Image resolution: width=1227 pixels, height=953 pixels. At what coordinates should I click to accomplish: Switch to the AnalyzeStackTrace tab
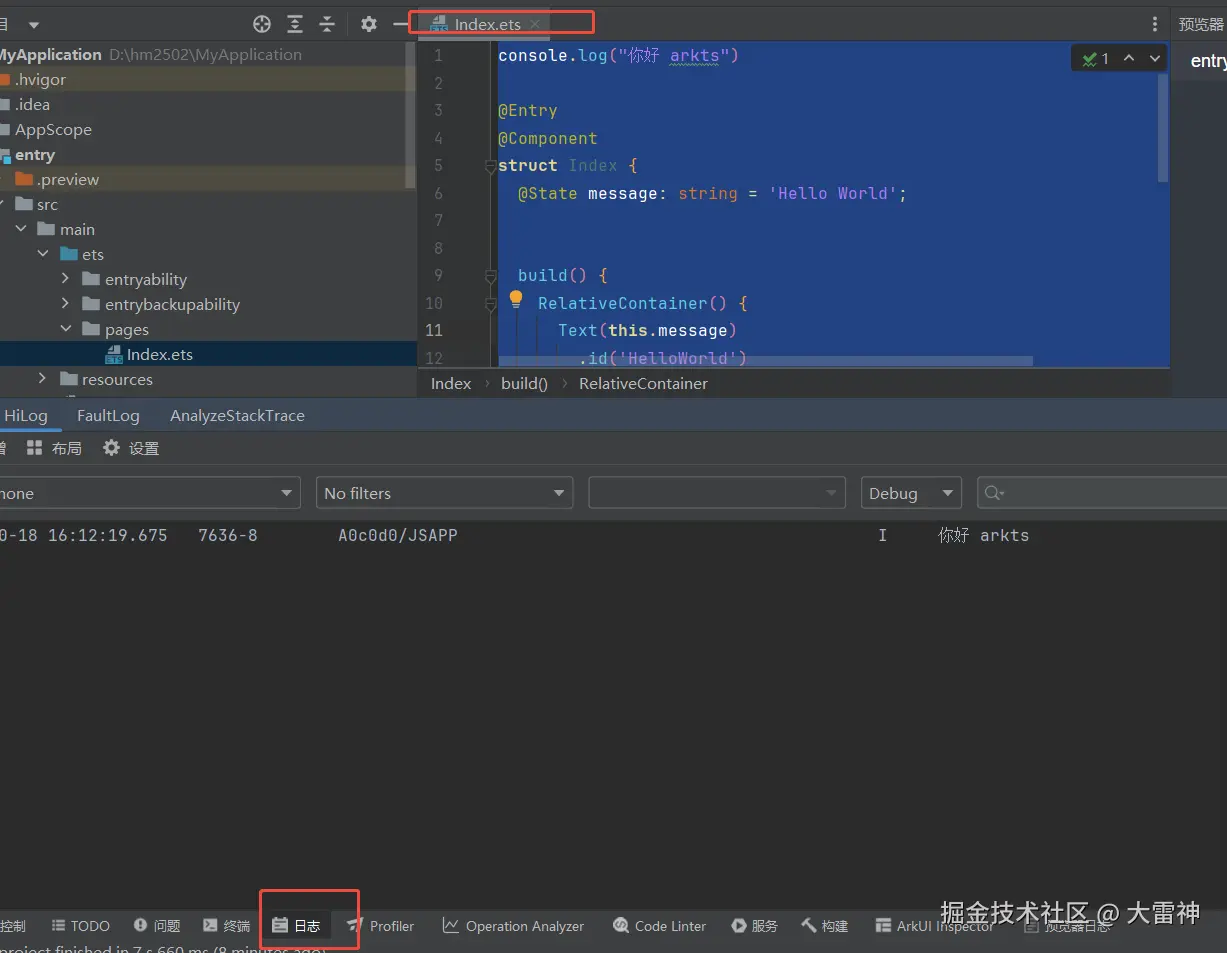pyautogui.click(x=237, y=416)
